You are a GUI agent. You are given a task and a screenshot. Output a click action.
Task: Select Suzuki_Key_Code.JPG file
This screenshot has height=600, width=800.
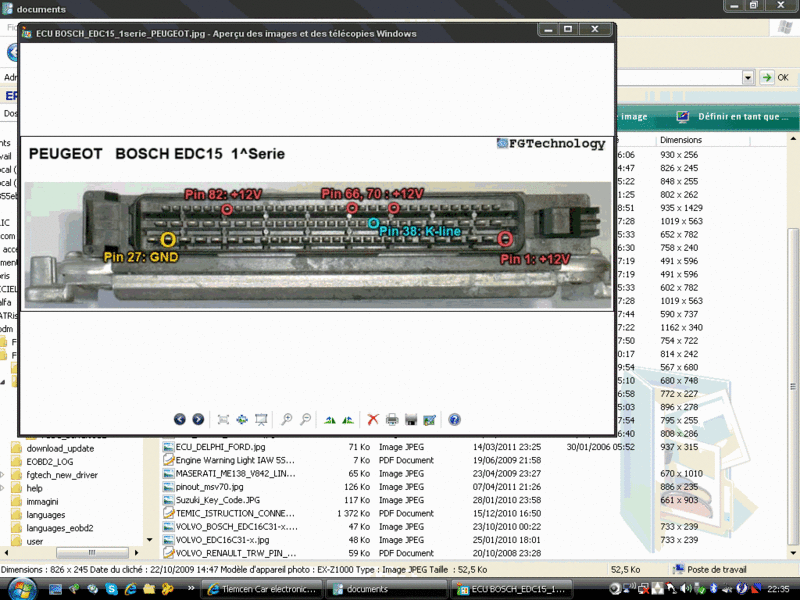(218, 500)
